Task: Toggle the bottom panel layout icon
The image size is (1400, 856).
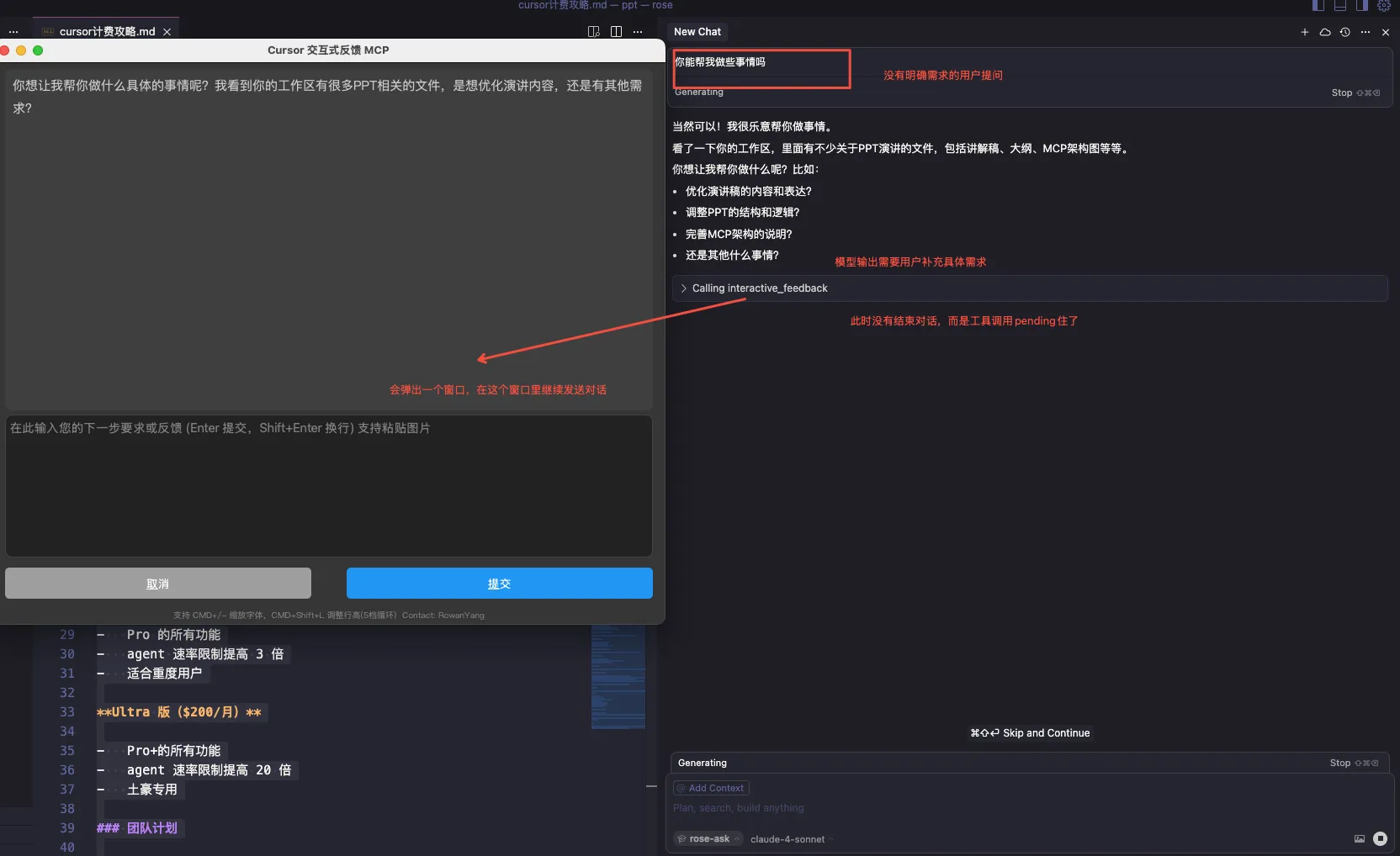Action: (1340, 5)
